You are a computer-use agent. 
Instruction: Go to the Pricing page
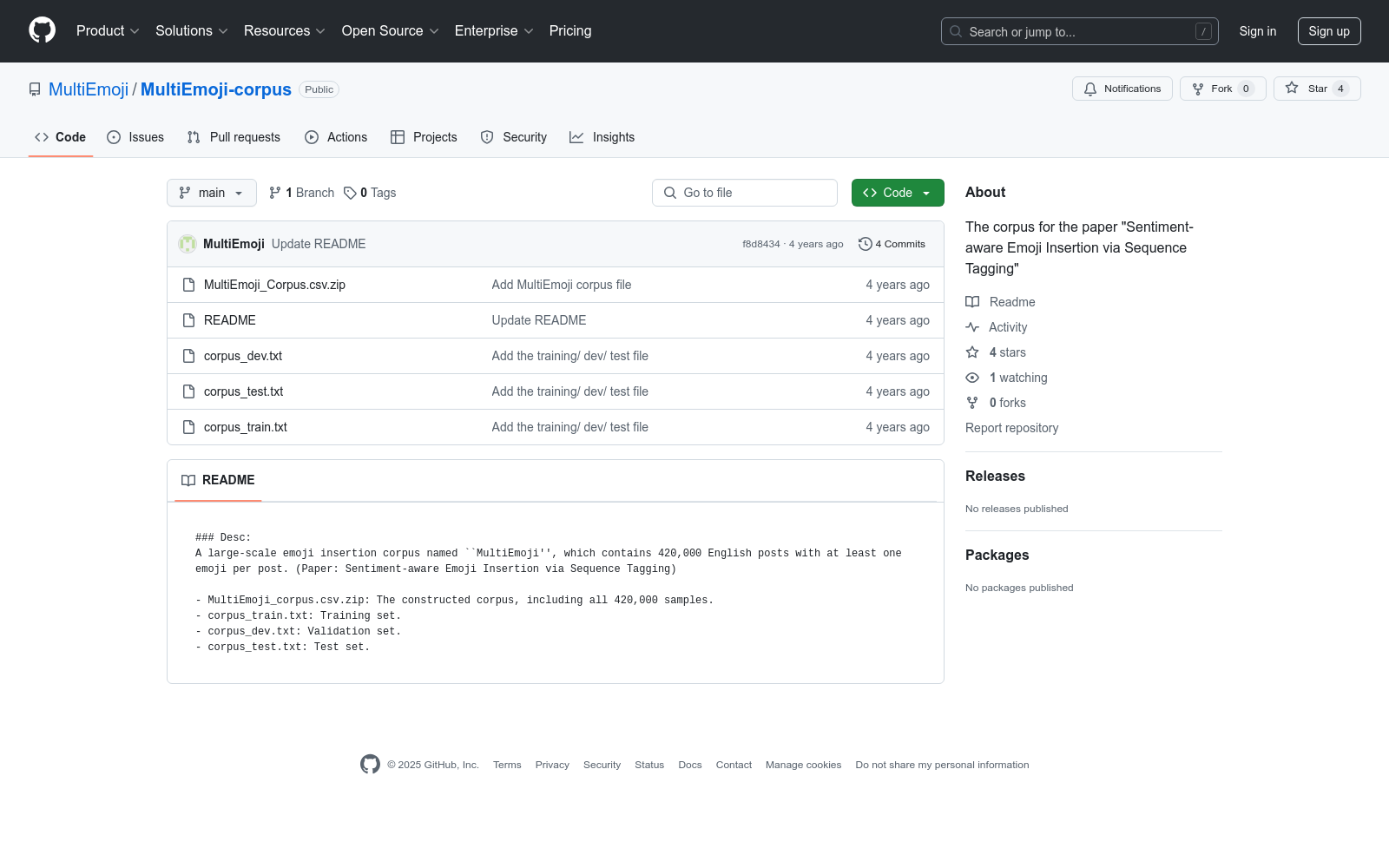click(570, 31)
